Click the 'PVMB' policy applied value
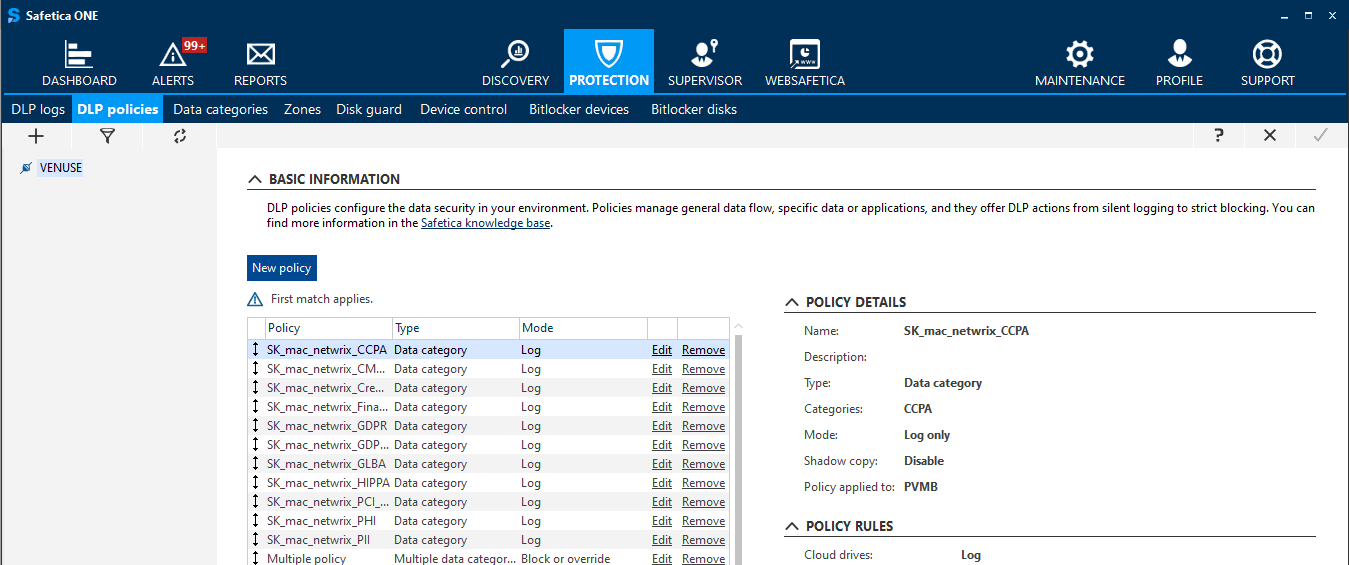 (920, 487)
